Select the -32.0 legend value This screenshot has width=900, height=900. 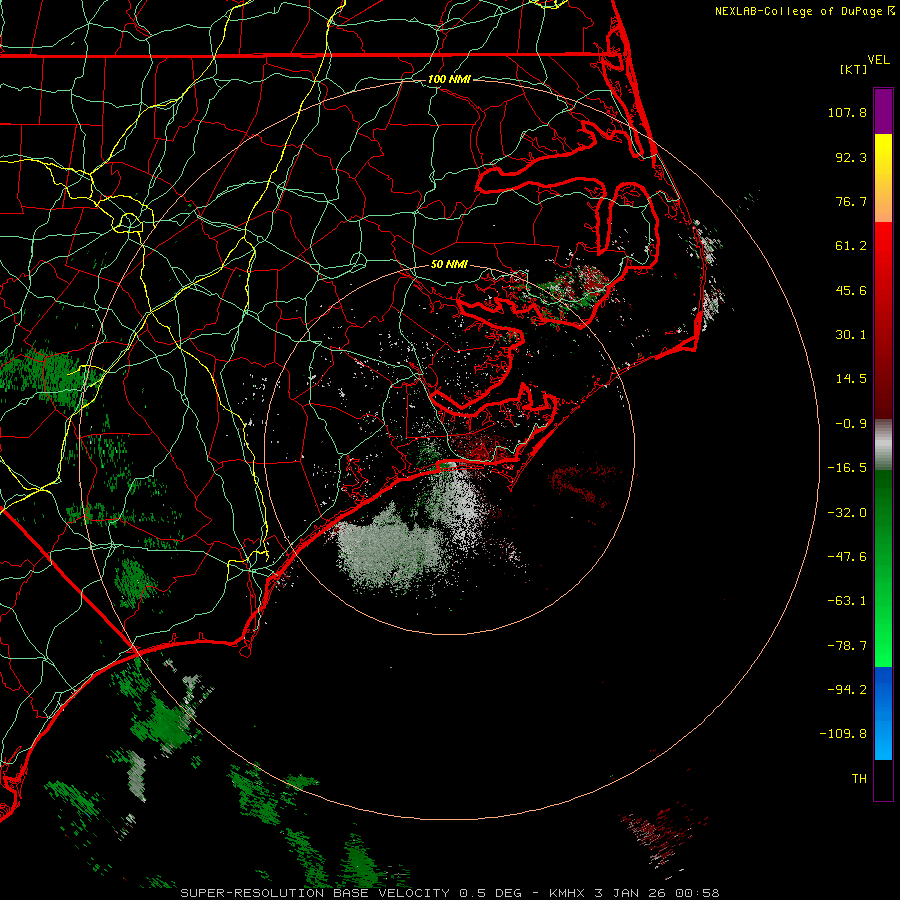click(847, 513)
